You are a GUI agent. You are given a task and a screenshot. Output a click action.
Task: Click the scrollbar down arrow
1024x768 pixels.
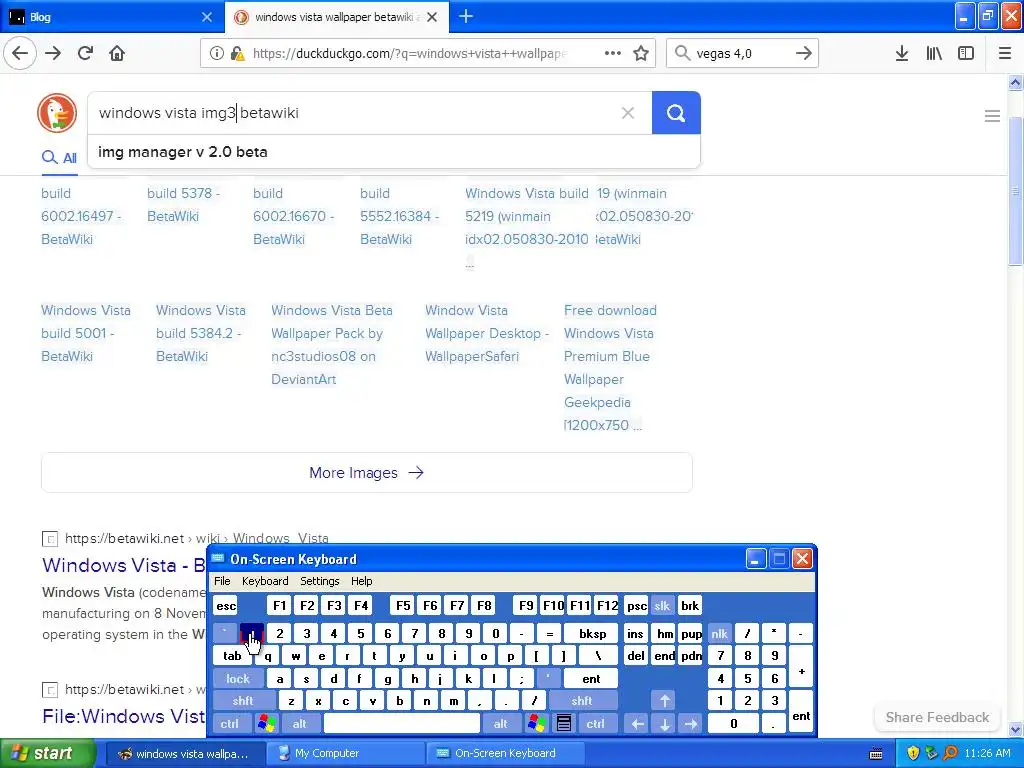1015,729
